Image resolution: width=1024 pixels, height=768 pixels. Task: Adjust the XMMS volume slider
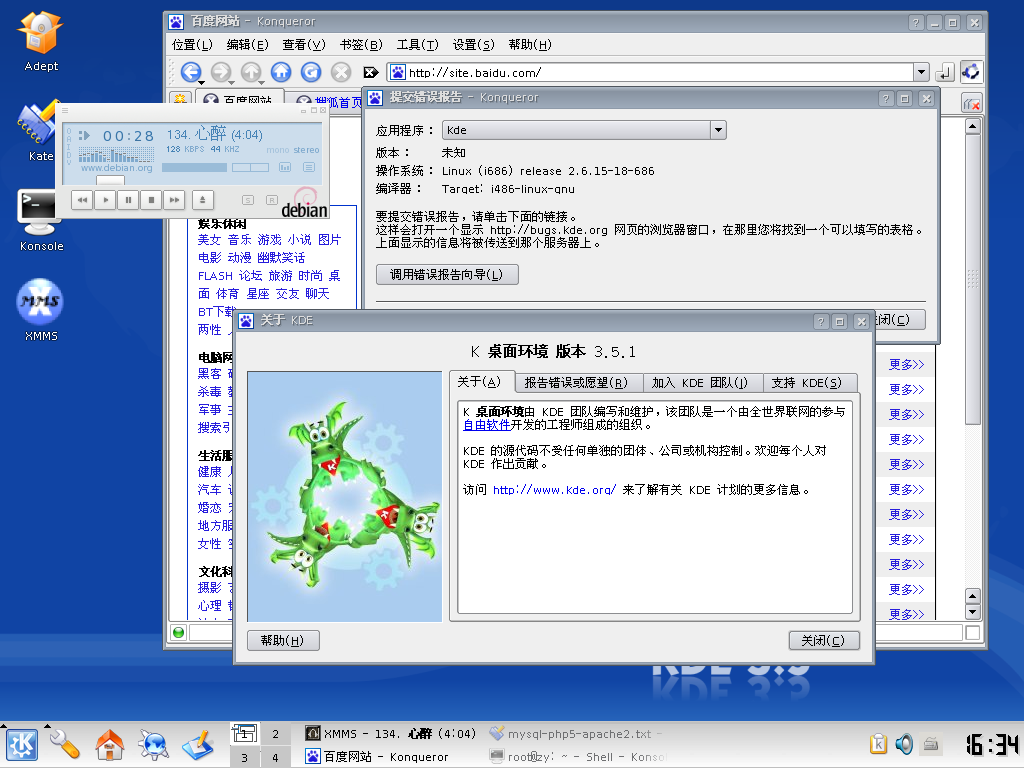(194, 167)
